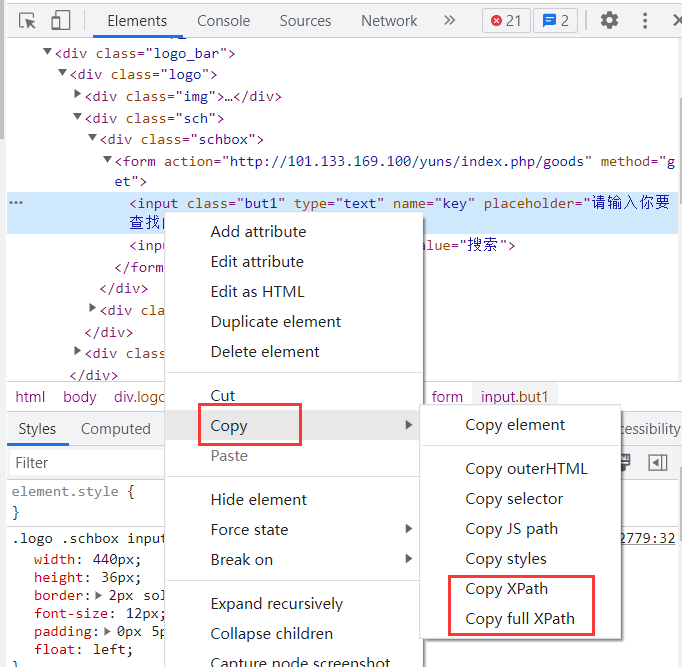682x667 pixels.
Task: Select Collapse children
Action: pyautogui.click(x=272, y=634)
